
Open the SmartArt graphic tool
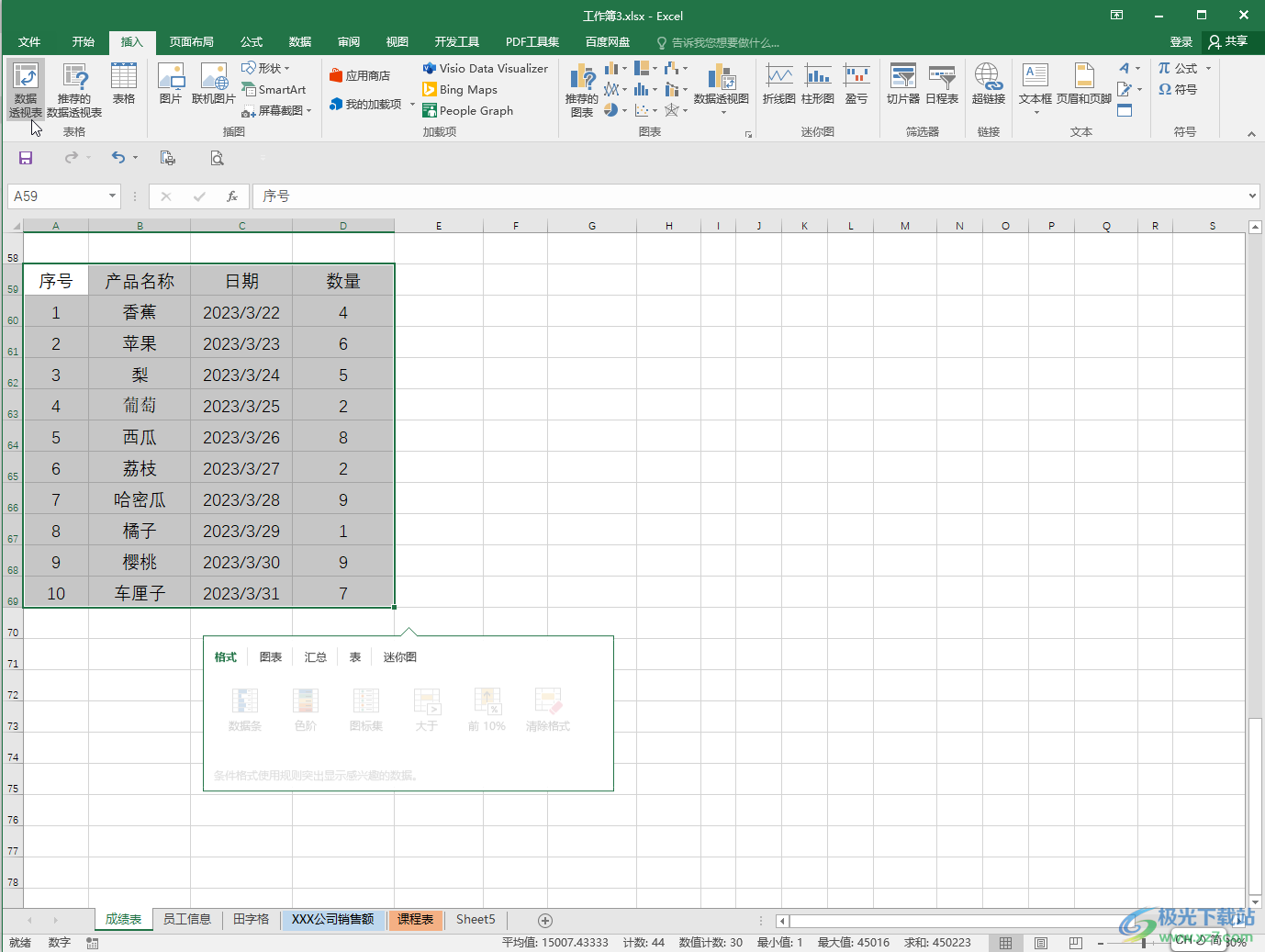click(x=274, y=90)
